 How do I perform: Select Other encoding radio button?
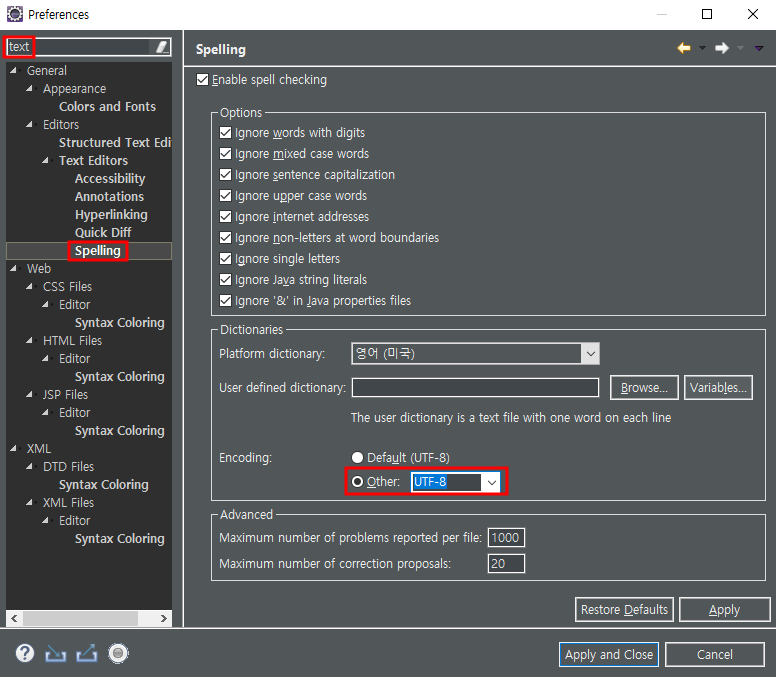[357, 482]
